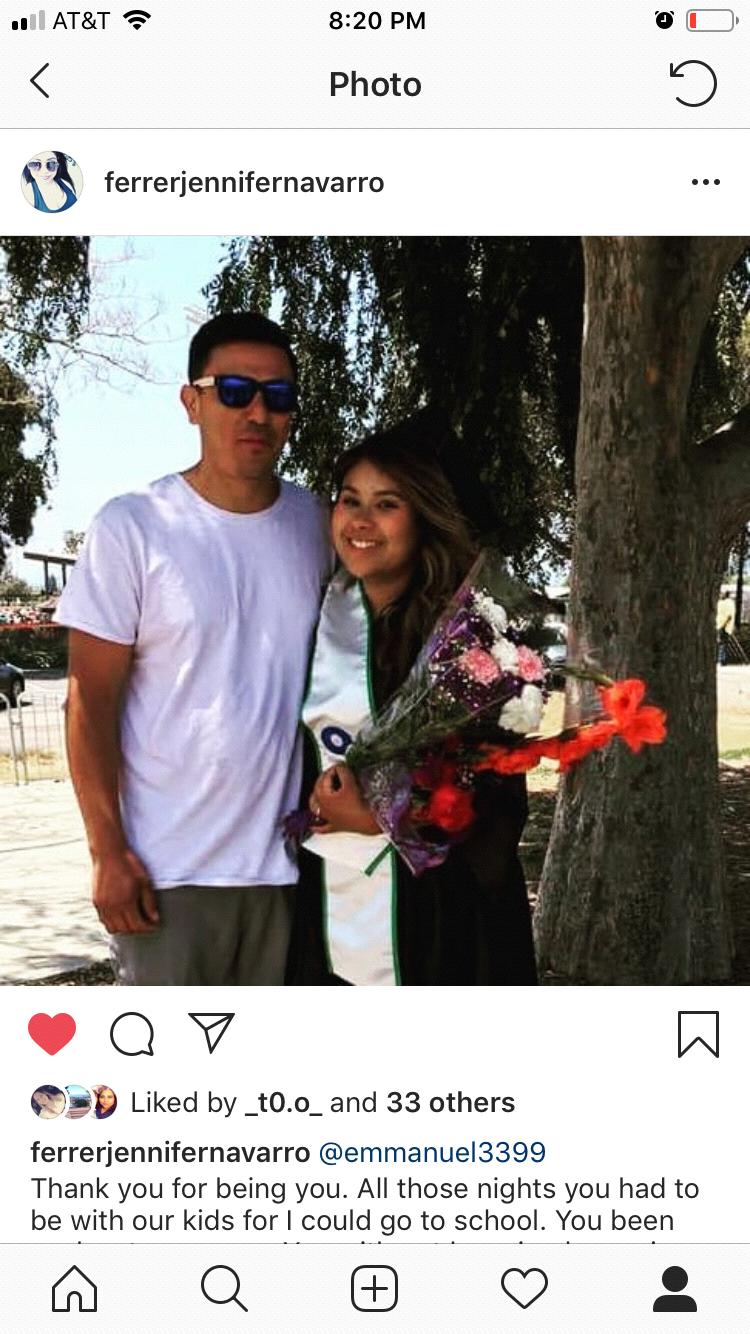Open the Activity heart tab
This screenshot has width=750, height=1334.
(x=525, y=1288)
